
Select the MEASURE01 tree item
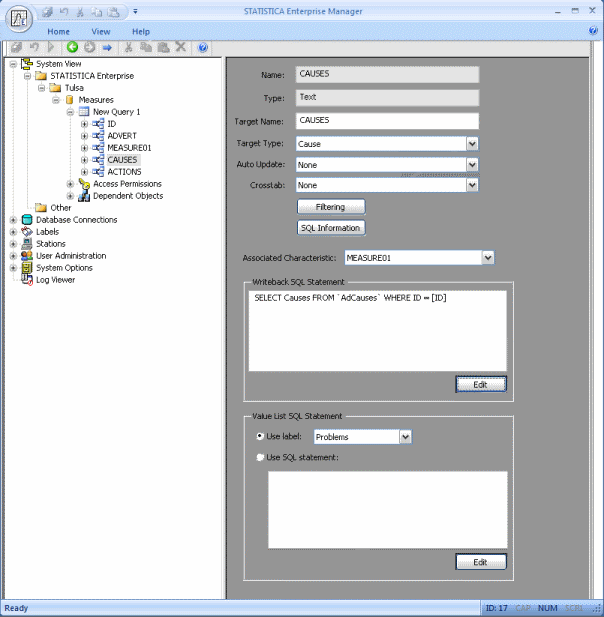(129, 148)
